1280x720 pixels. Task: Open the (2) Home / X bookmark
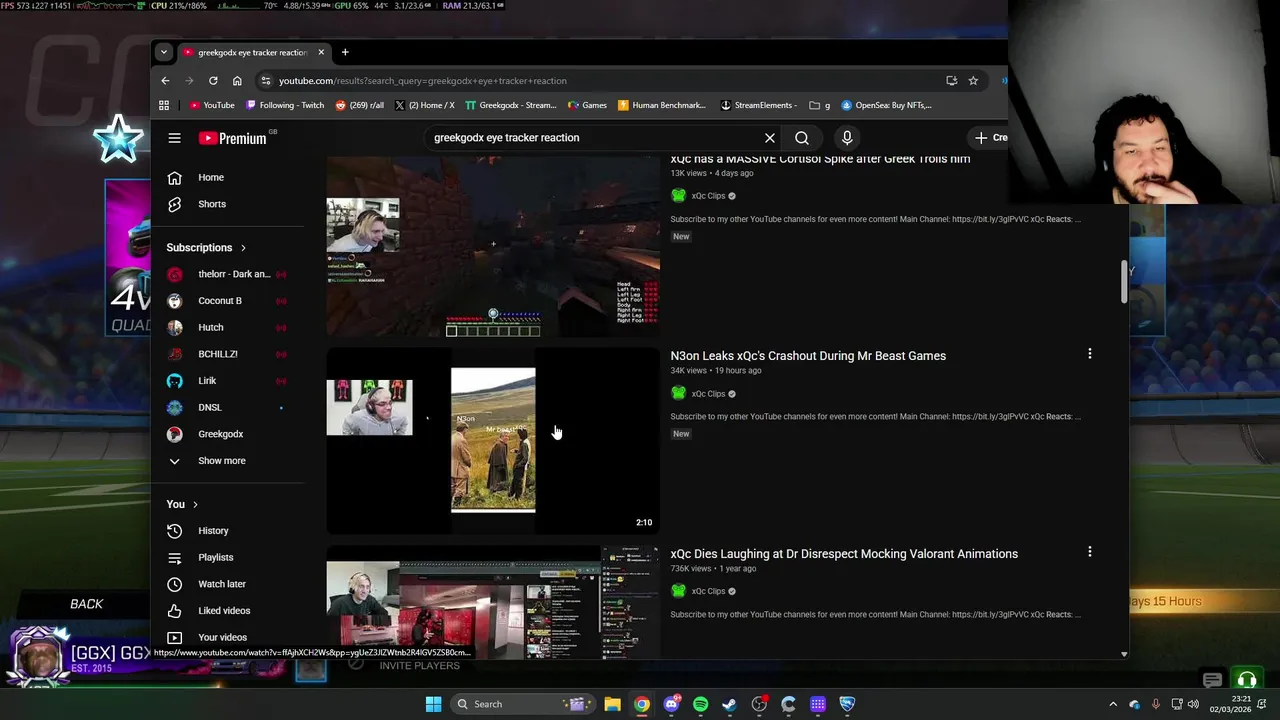coord(425,105)
